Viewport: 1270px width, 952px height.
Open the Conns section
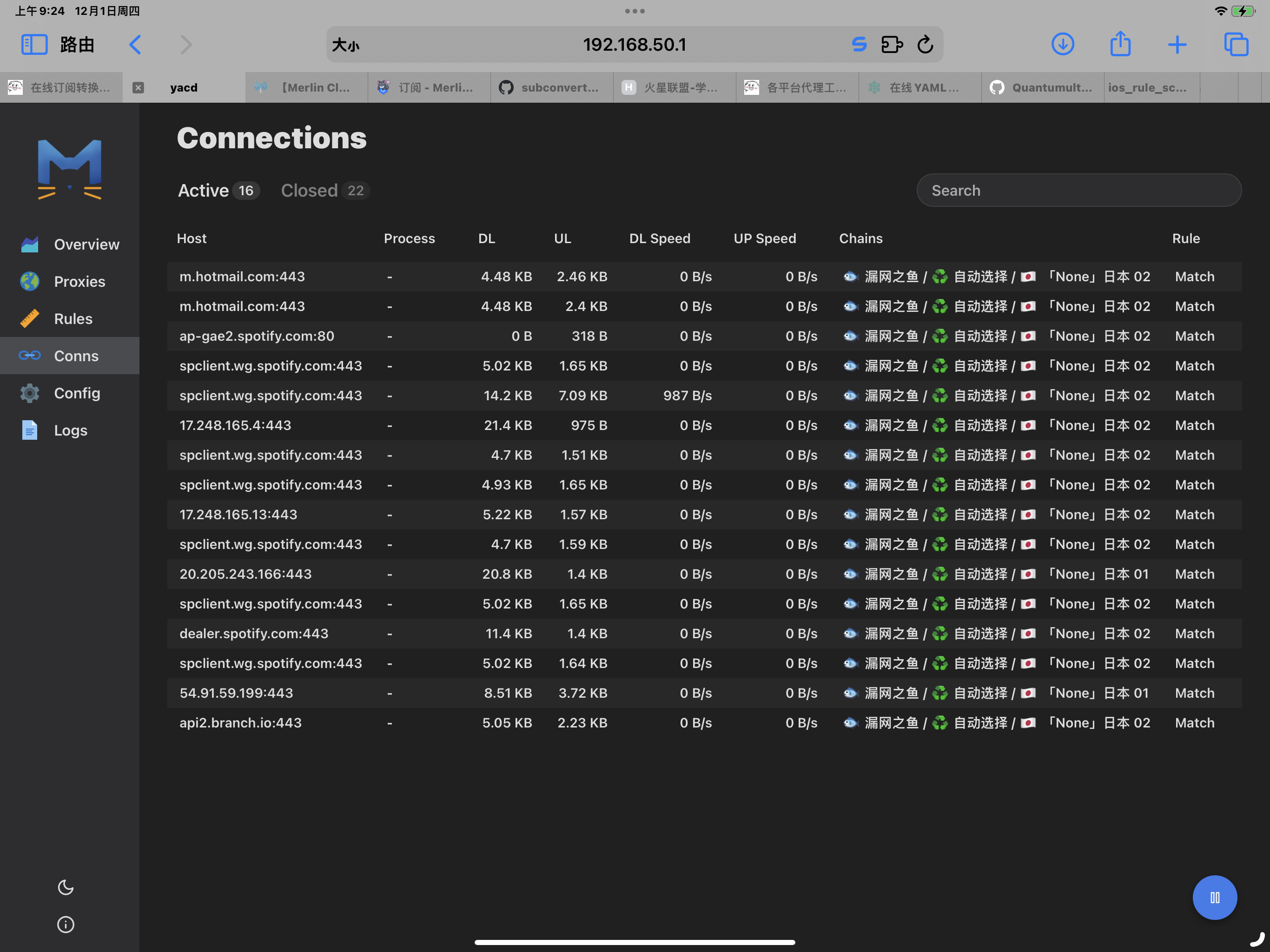pos(75,356)
